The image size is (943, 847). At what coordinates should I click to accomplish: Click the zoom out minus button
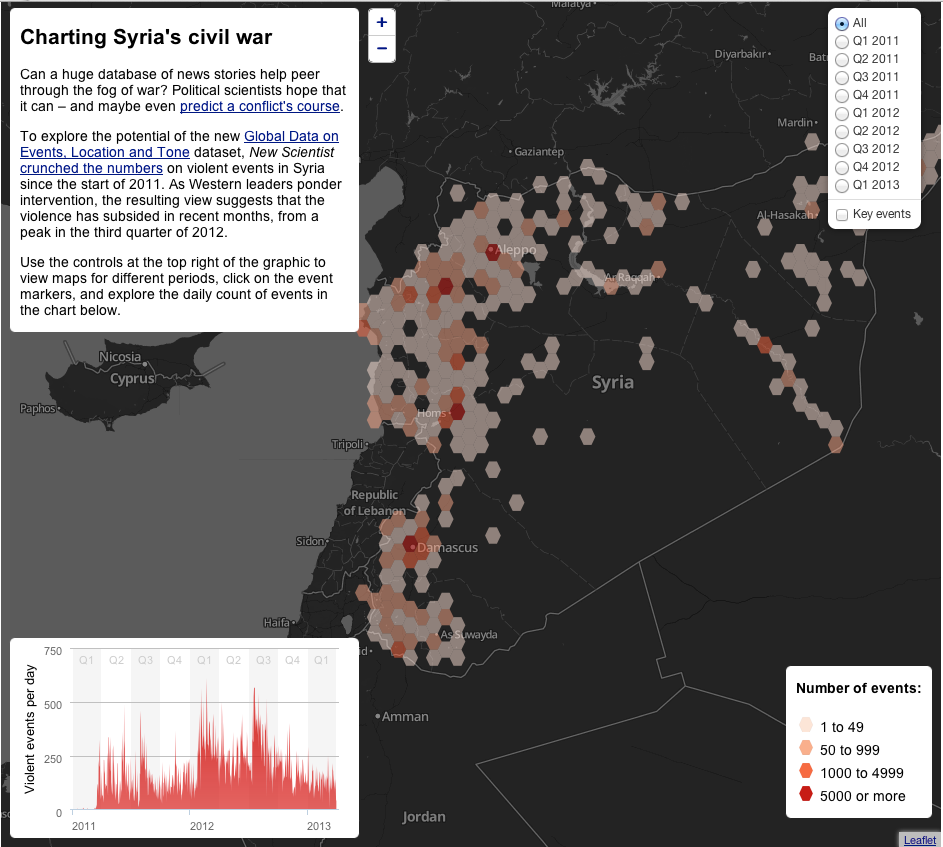coord(382,48)
